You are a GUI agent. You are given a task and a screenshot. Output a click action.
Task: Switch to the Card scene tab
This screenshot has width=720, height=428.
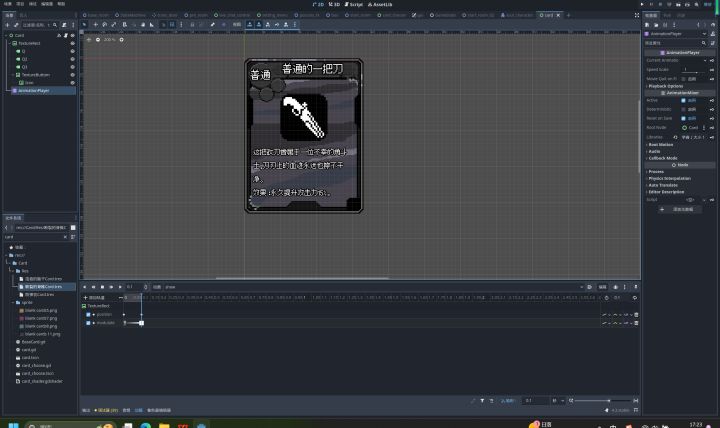[x=548, y=15]
